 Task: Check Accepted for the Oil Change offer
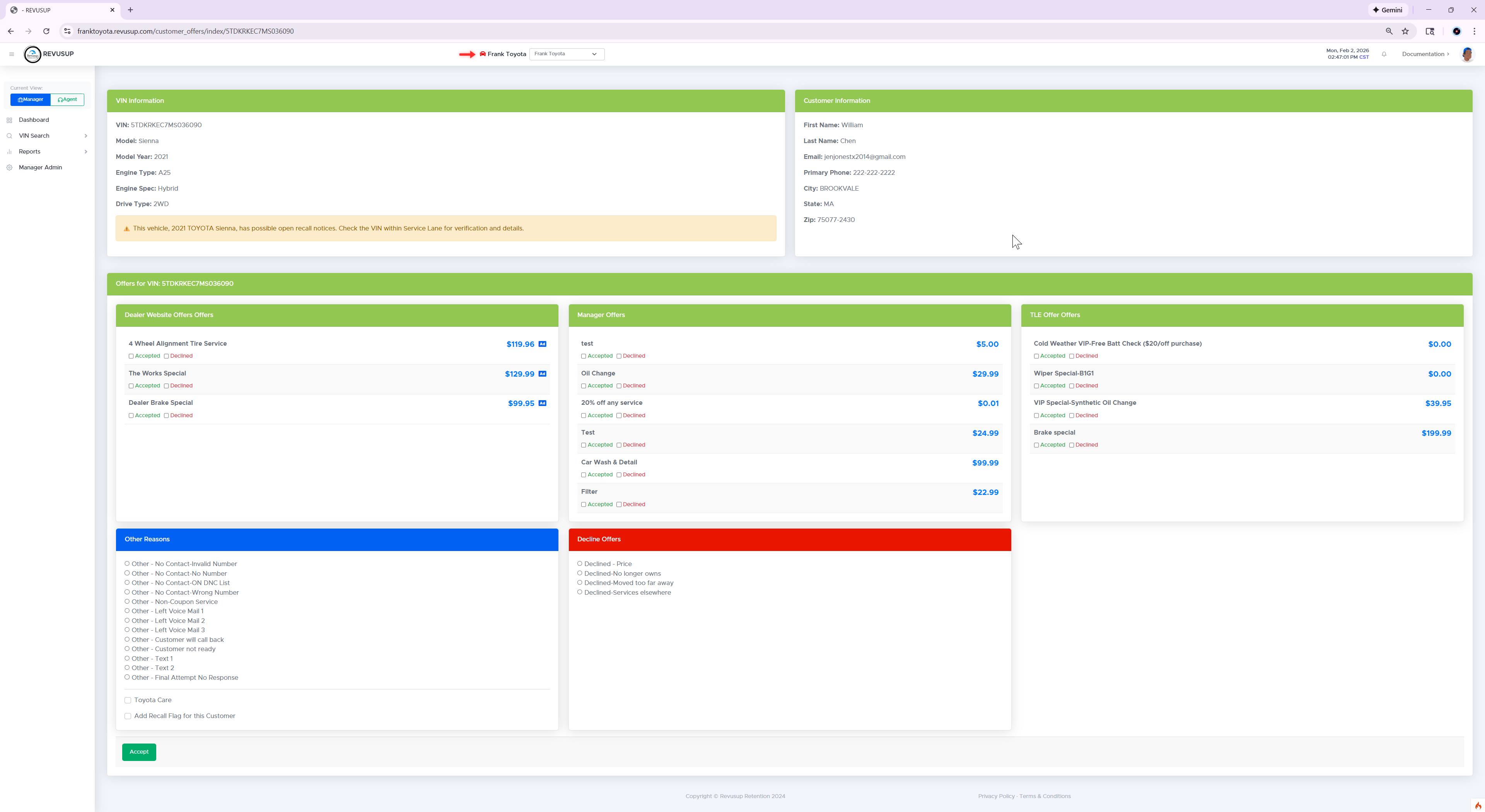[x=584, y=386]
